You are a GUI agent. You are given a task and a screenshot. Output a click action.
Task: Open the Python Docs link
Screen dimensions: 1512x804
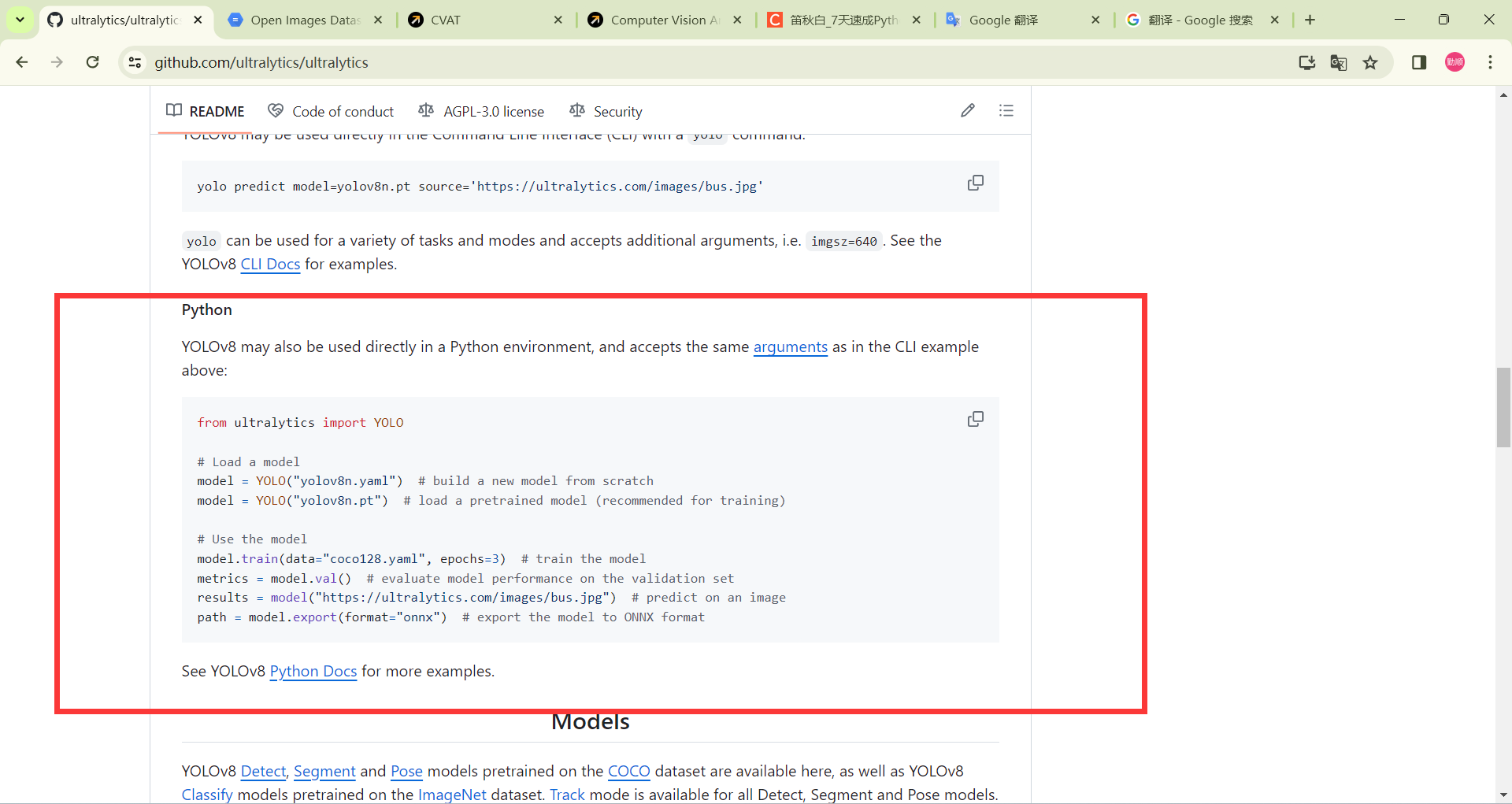point(313,671)
